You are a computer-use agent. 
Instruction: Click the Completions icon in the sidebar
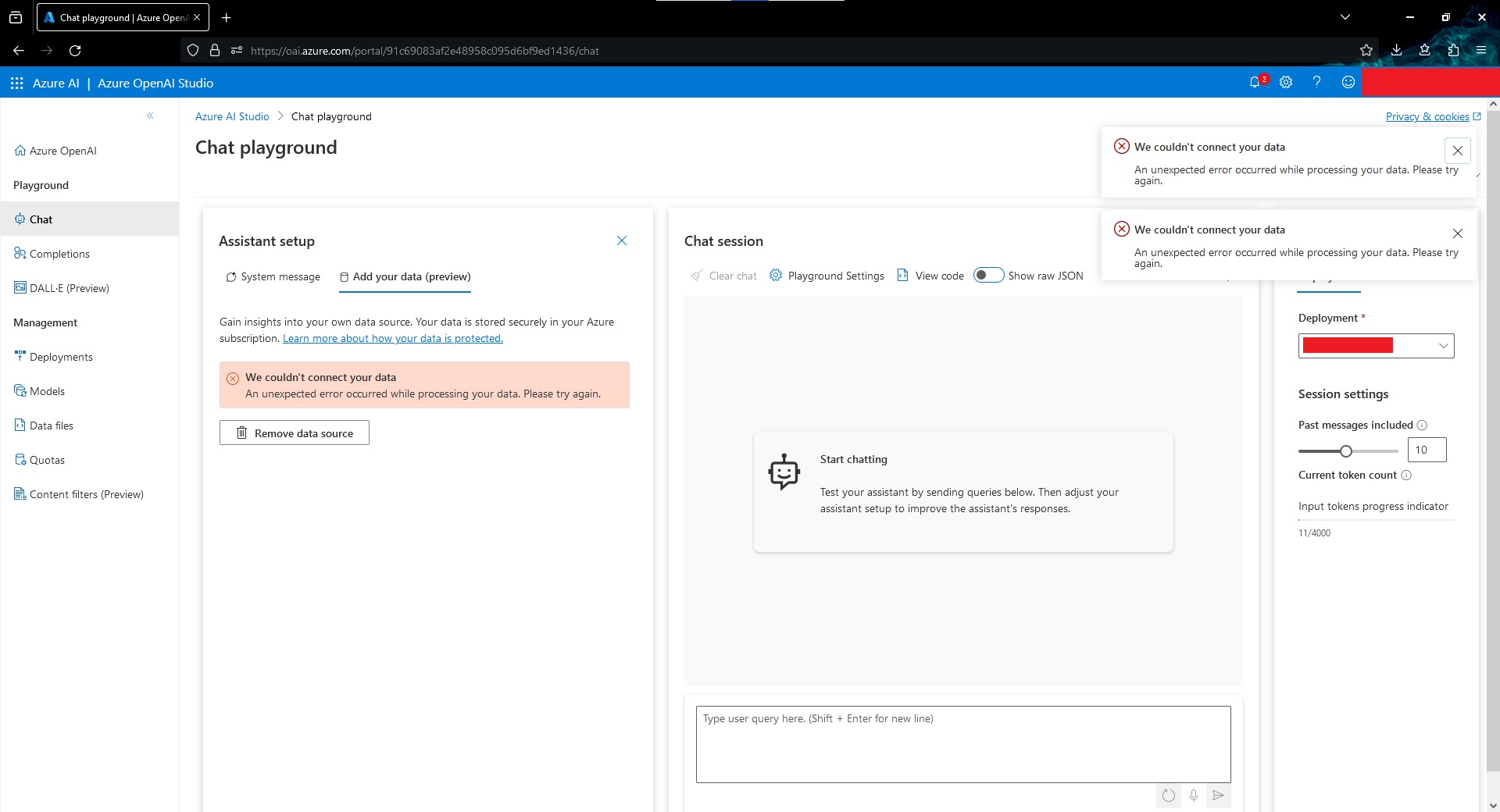[x=20, y=254]
